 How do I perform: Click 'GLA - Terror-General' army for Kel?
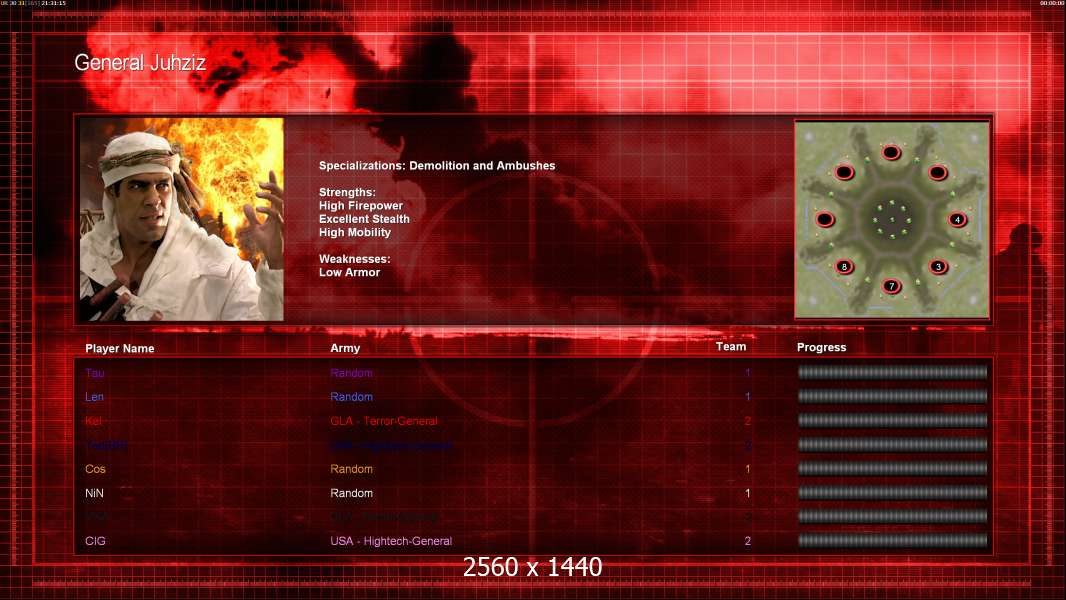tap(384, 421)
